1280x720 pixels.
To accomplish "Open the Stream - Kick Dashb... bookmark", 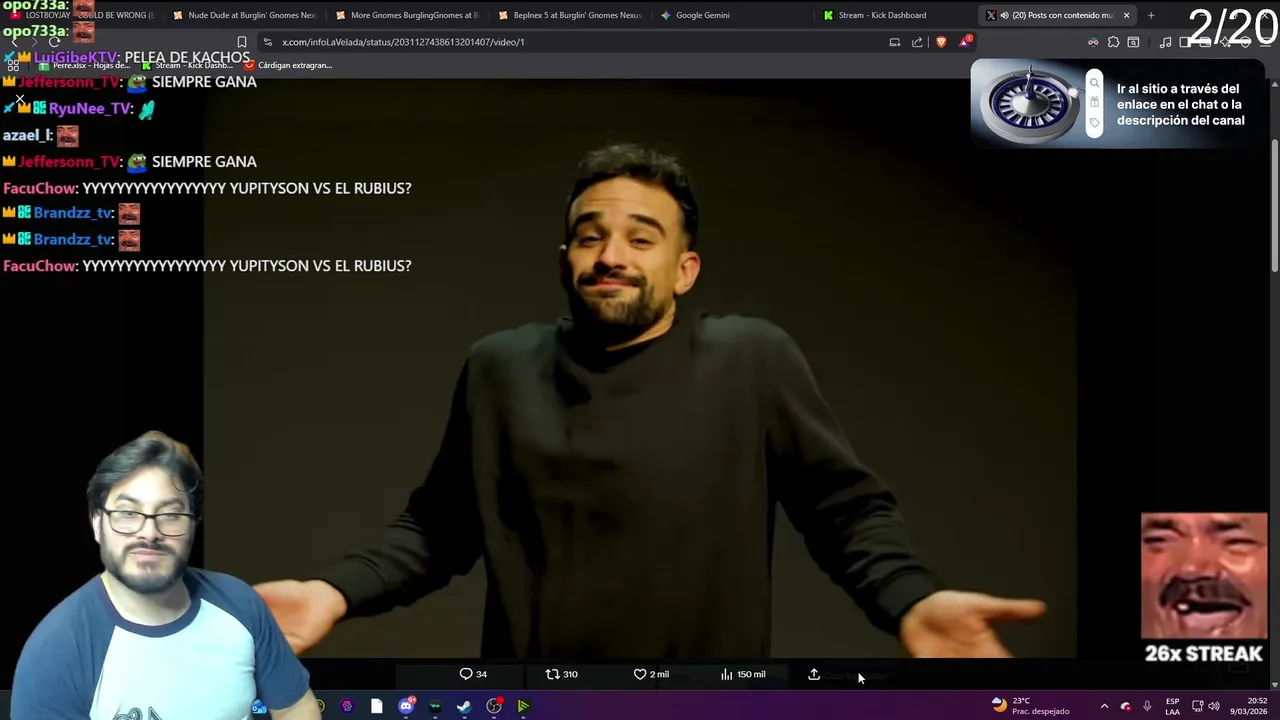I will point(188,65).
